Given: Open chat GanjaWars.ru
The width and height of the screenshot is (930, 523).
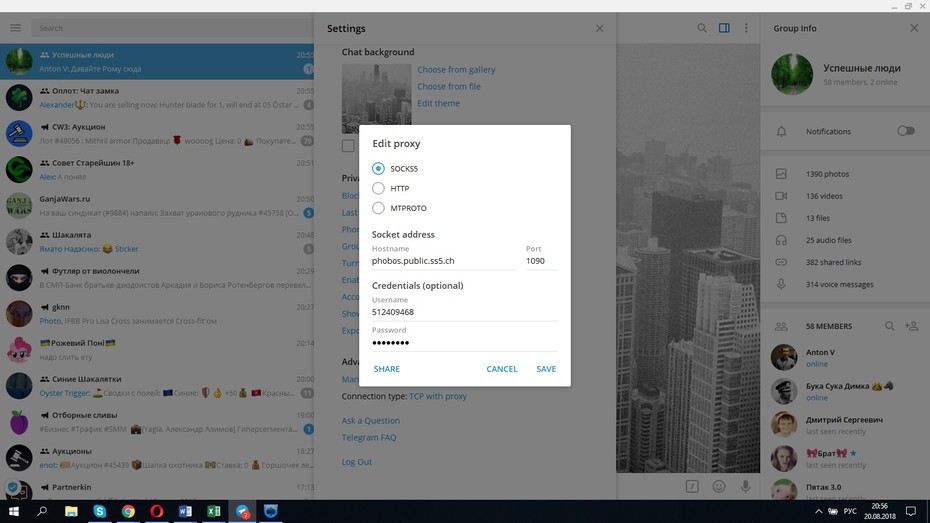Looking at the screenshot, I should [157, 206].
